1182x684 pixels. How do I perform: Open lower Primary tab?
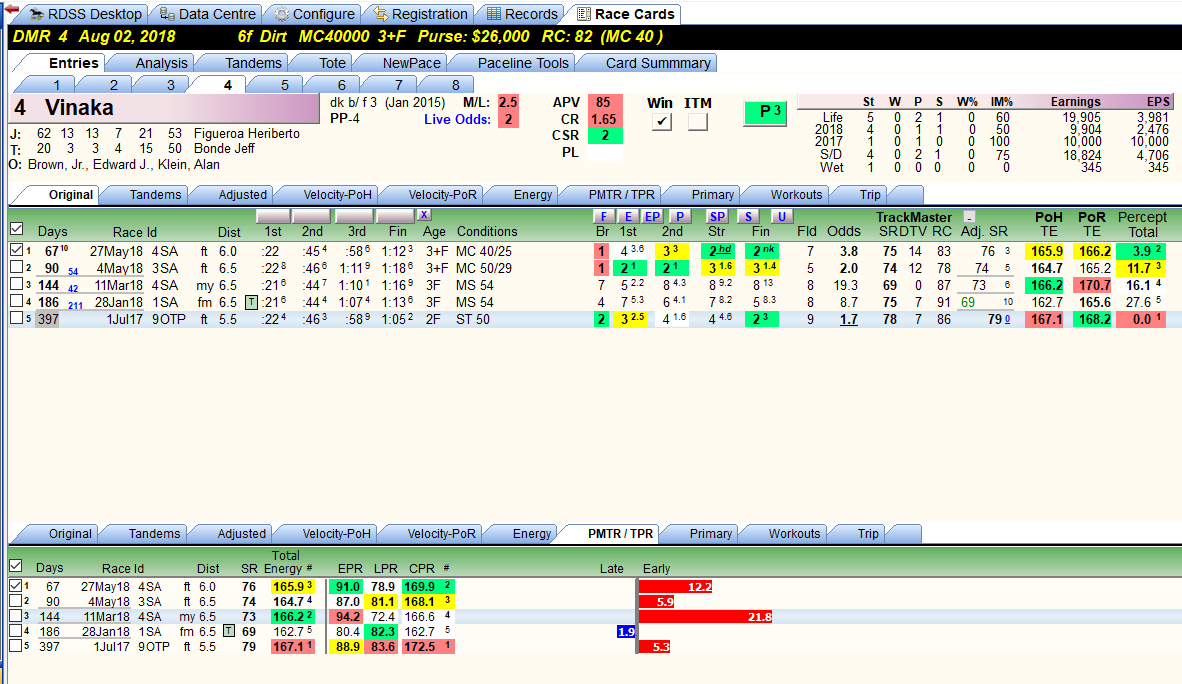[710, 533]
